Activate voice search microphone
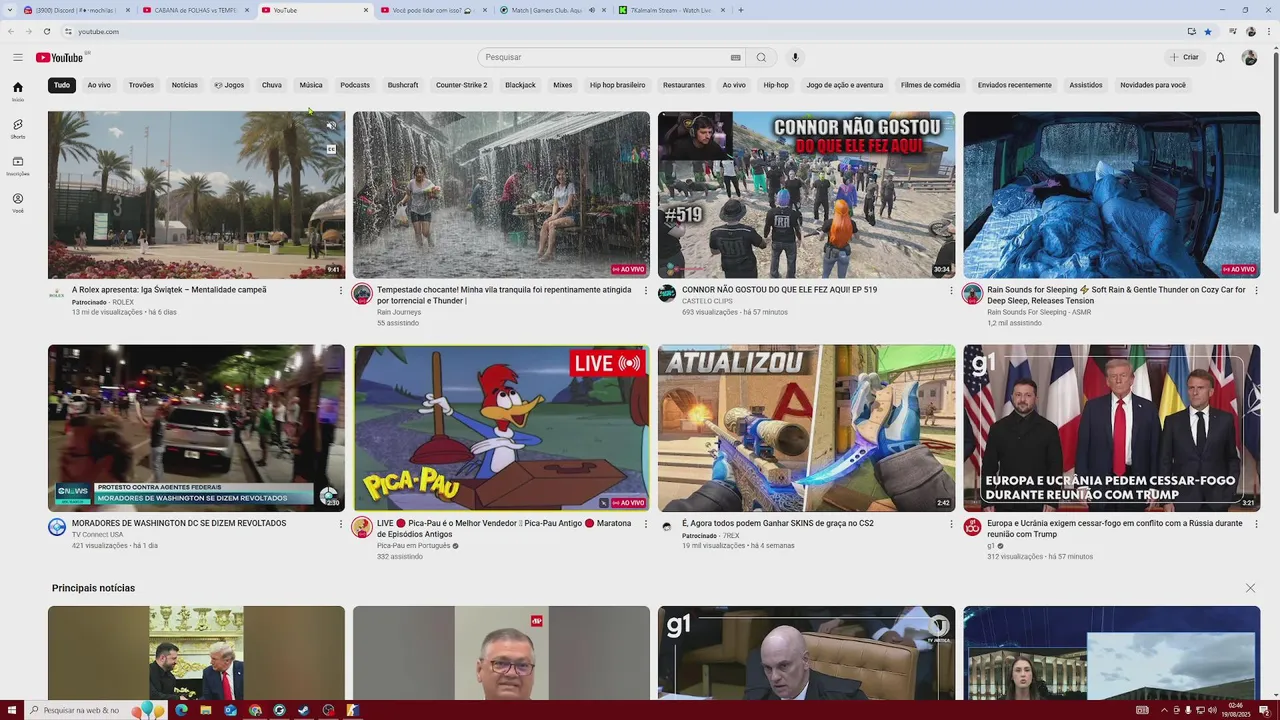 (795, 57)
